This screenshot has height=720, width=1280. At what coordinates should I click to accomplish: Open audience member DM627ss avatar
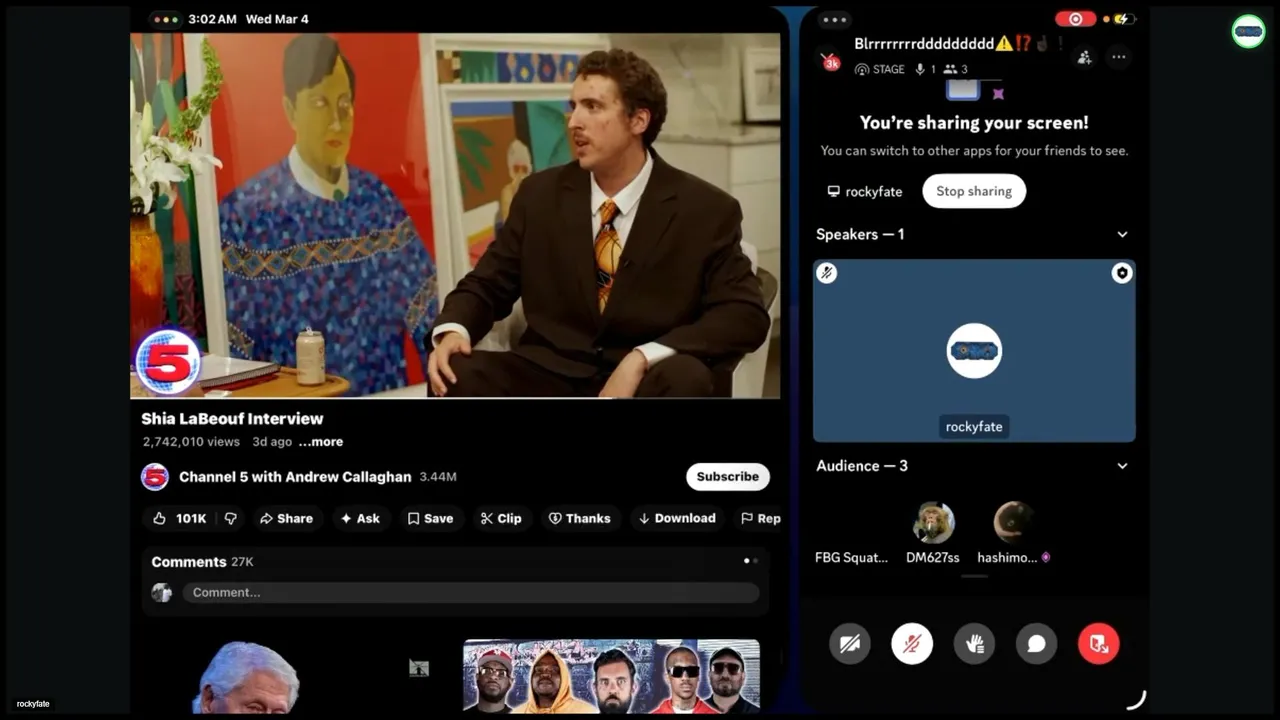click(x=933, y=523)
